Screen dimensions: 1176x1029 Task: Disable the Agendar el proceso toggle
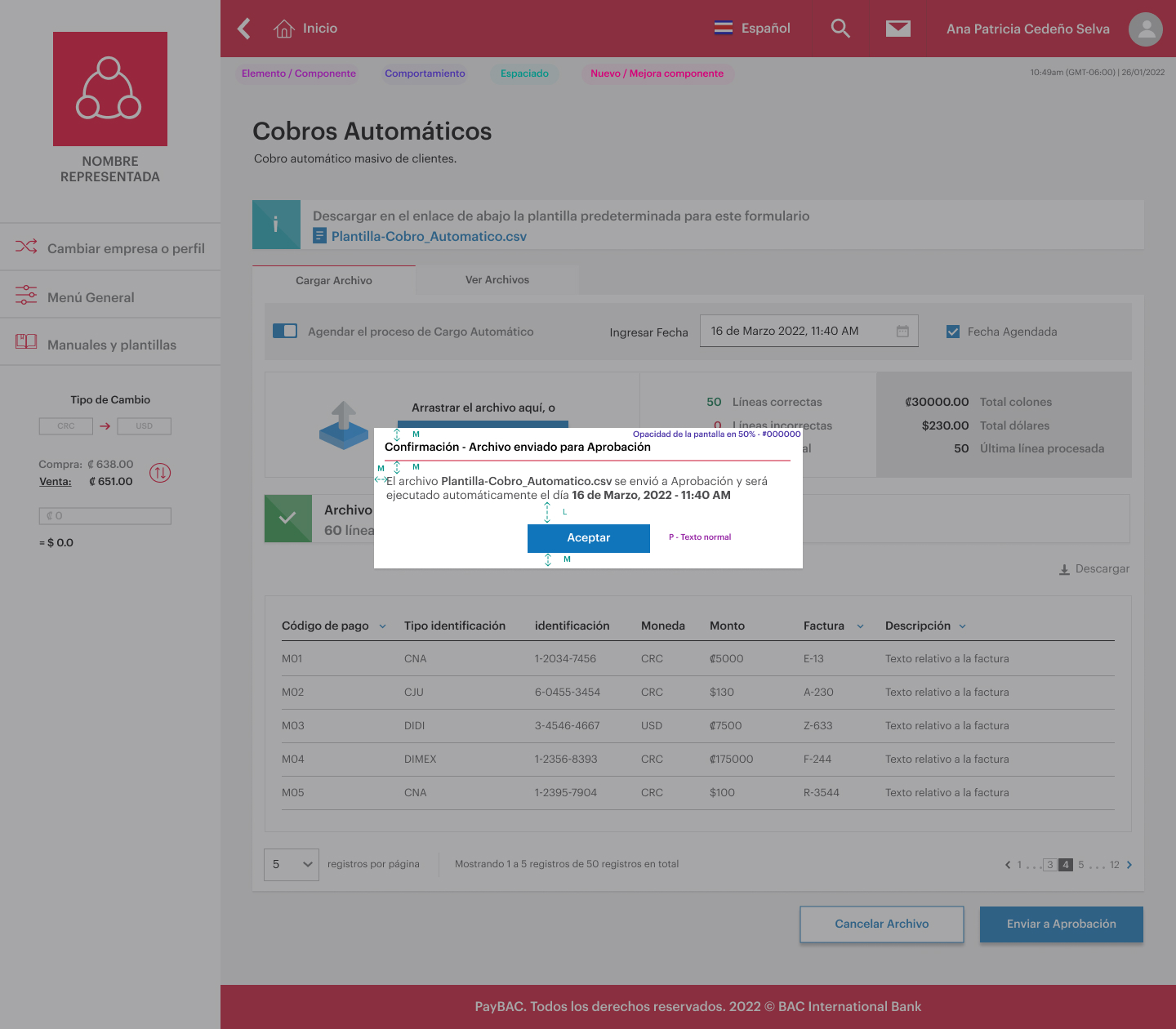tap(285, 331)
